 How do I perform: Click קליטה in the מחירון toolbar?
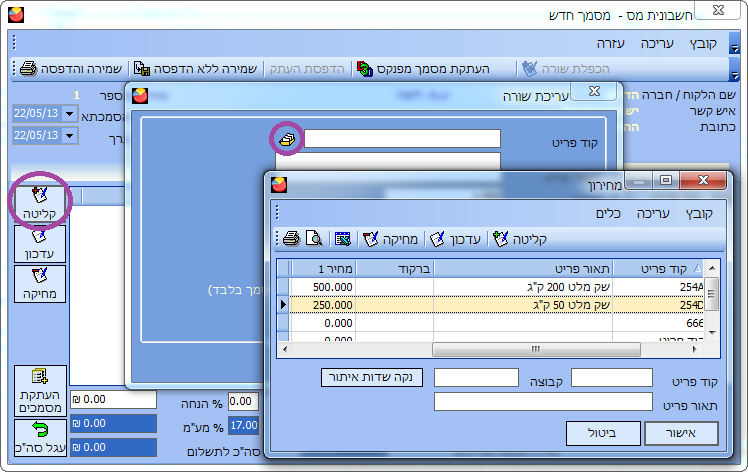pos(520,239)
